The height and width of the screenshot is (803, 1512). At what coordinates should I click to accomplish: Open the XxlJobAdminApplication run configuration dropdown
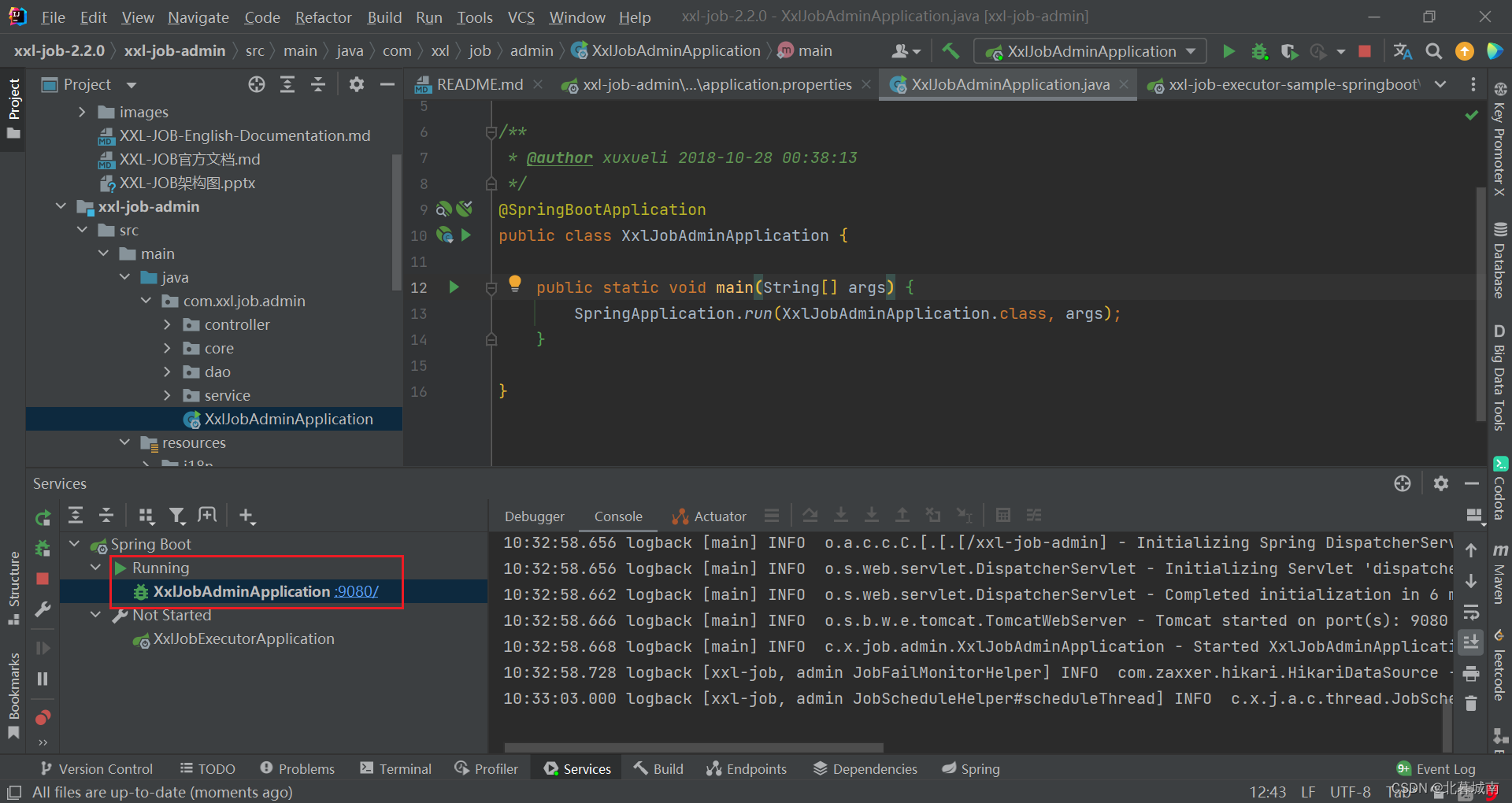[1091, 51]
